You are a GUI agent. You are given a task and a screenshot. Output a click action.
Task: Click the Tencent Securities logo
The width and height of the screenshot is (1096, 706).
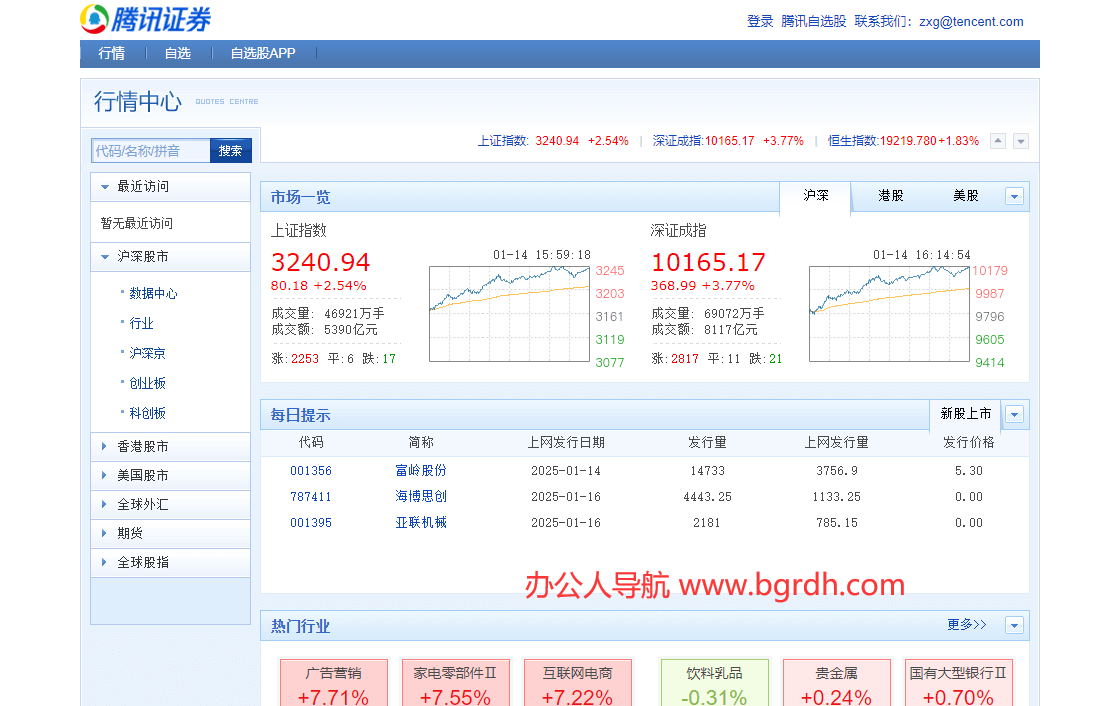click(x=146, y=19)
